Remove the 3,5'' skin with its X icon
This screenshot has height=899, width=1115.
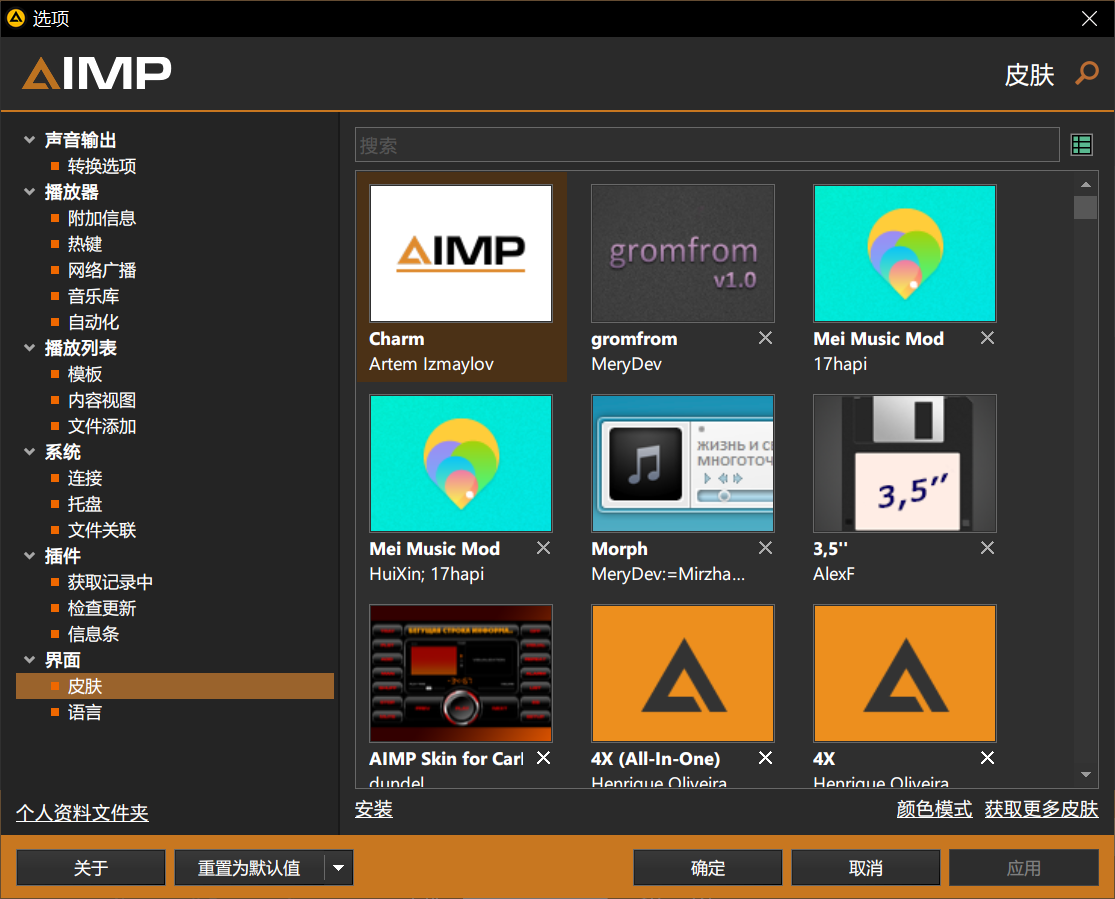(x=987, y=548)
